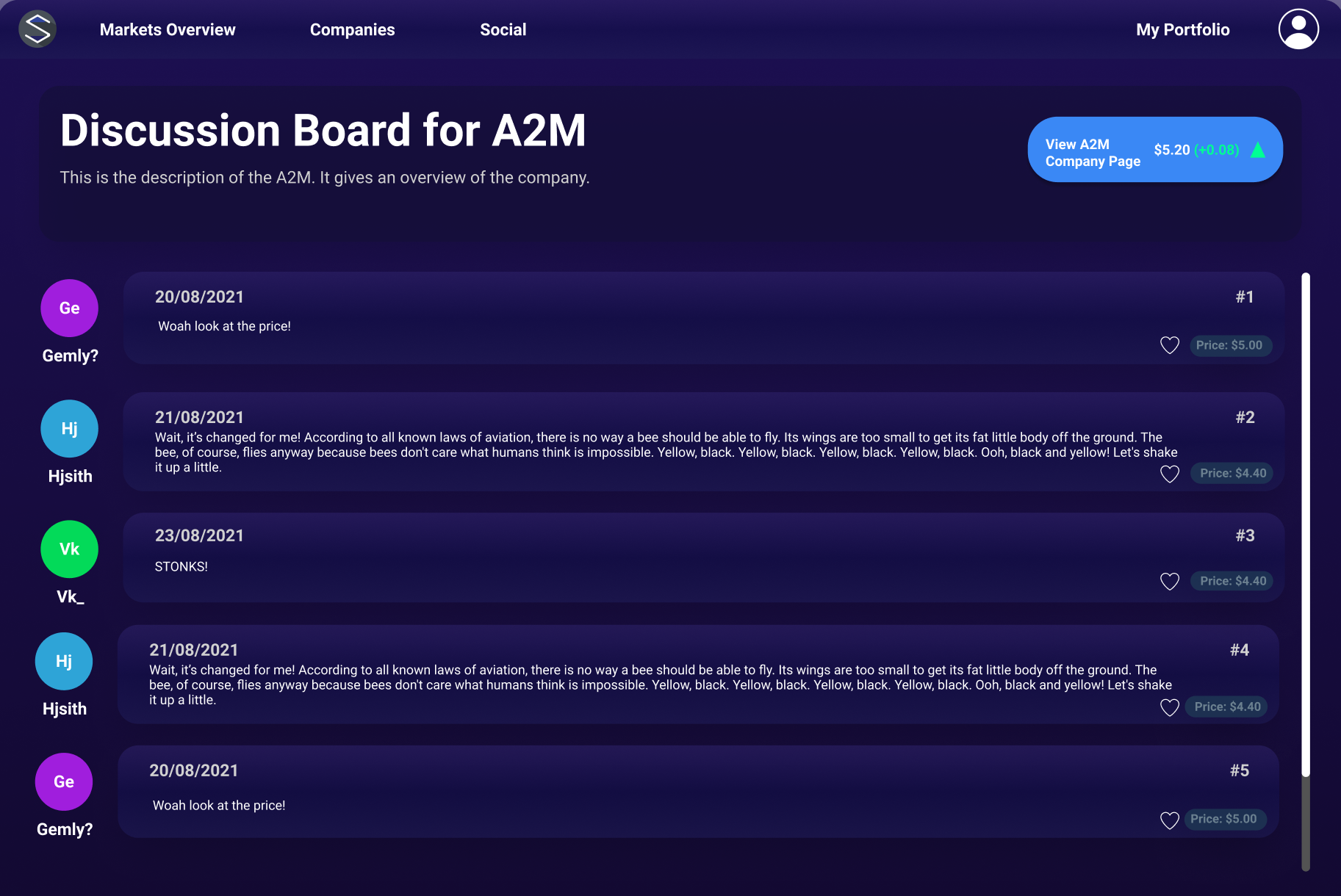The width and height of the screenshot is (1341, 896).
Task: Click the Price: $4.40 tag on post #3
Action: 1234,581
